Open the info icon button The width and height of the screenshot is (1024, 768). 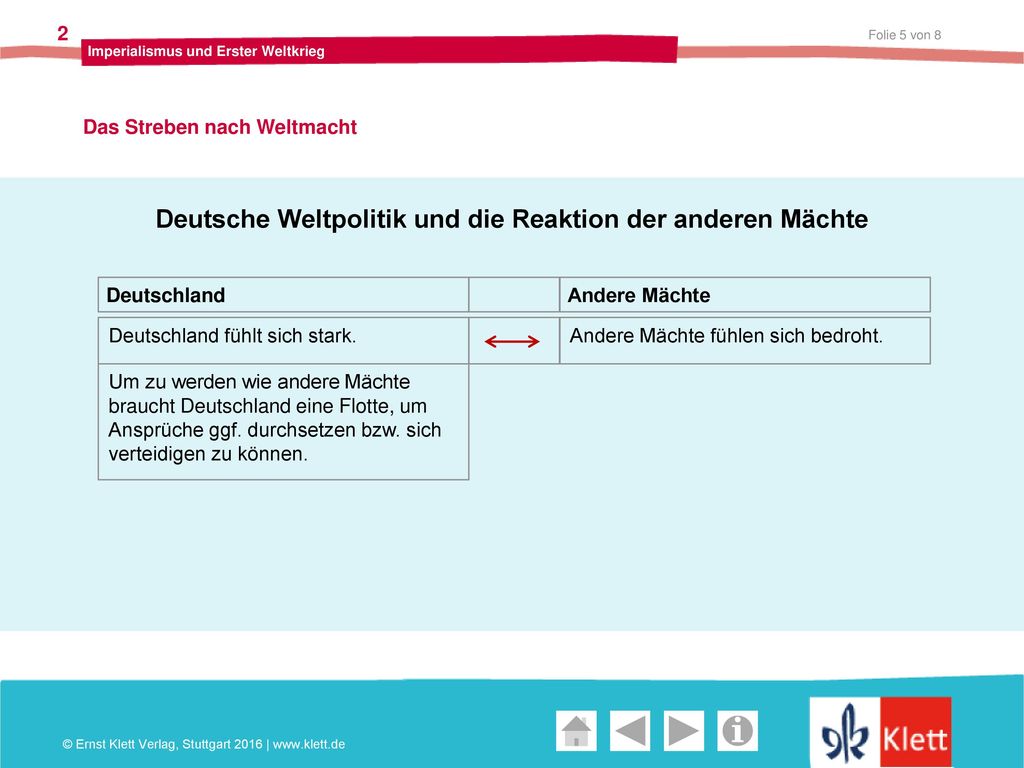(x=737, y=731)
